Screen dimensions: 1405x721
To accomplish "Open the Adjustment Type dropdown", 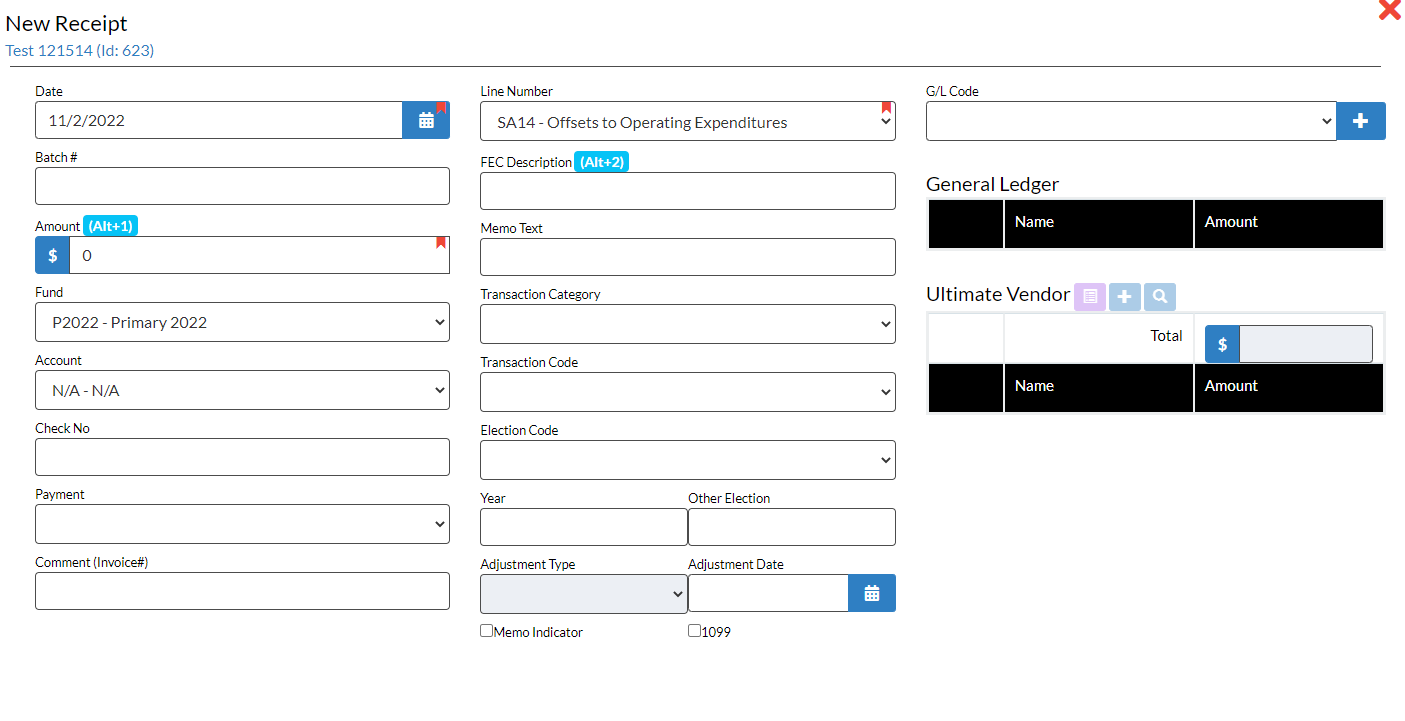I will pyautogui.click(x=584, y=594).
